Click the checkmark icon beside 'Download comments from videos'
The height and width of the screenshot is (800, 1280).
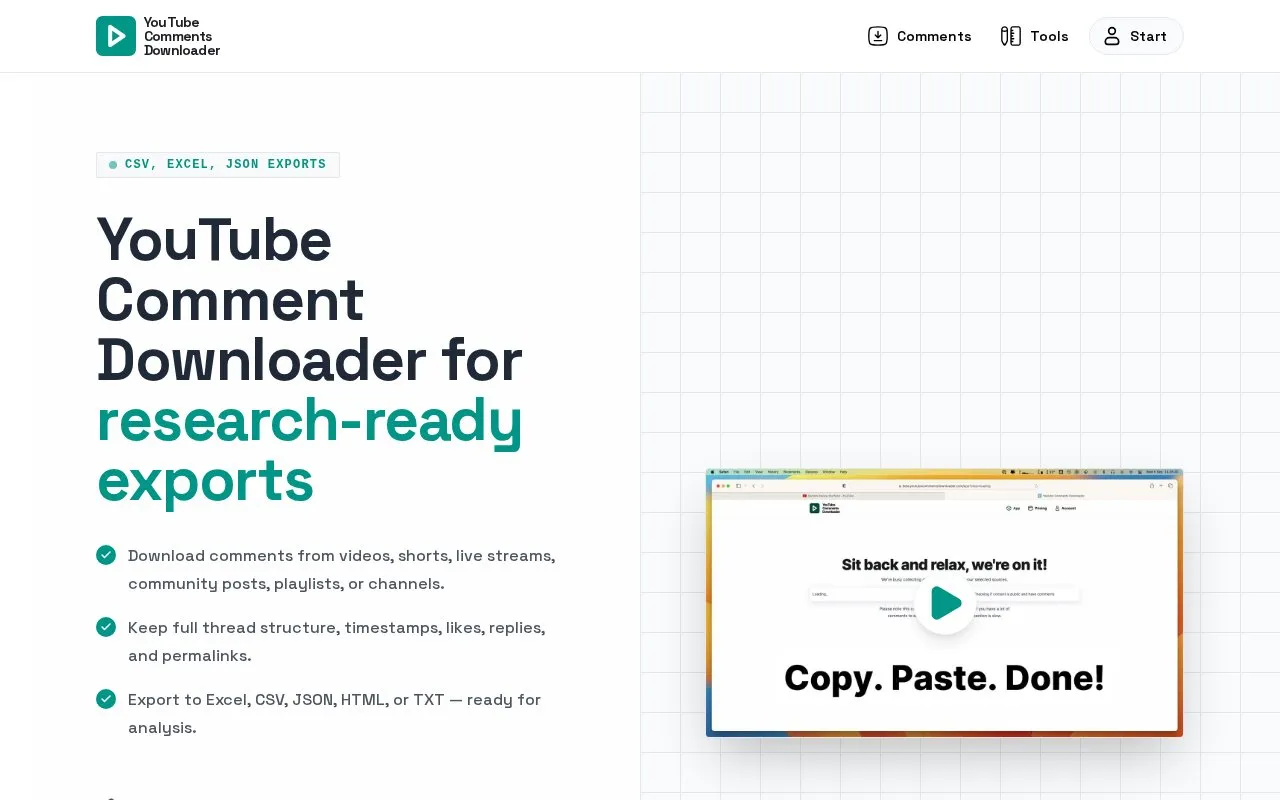[106, 555]
